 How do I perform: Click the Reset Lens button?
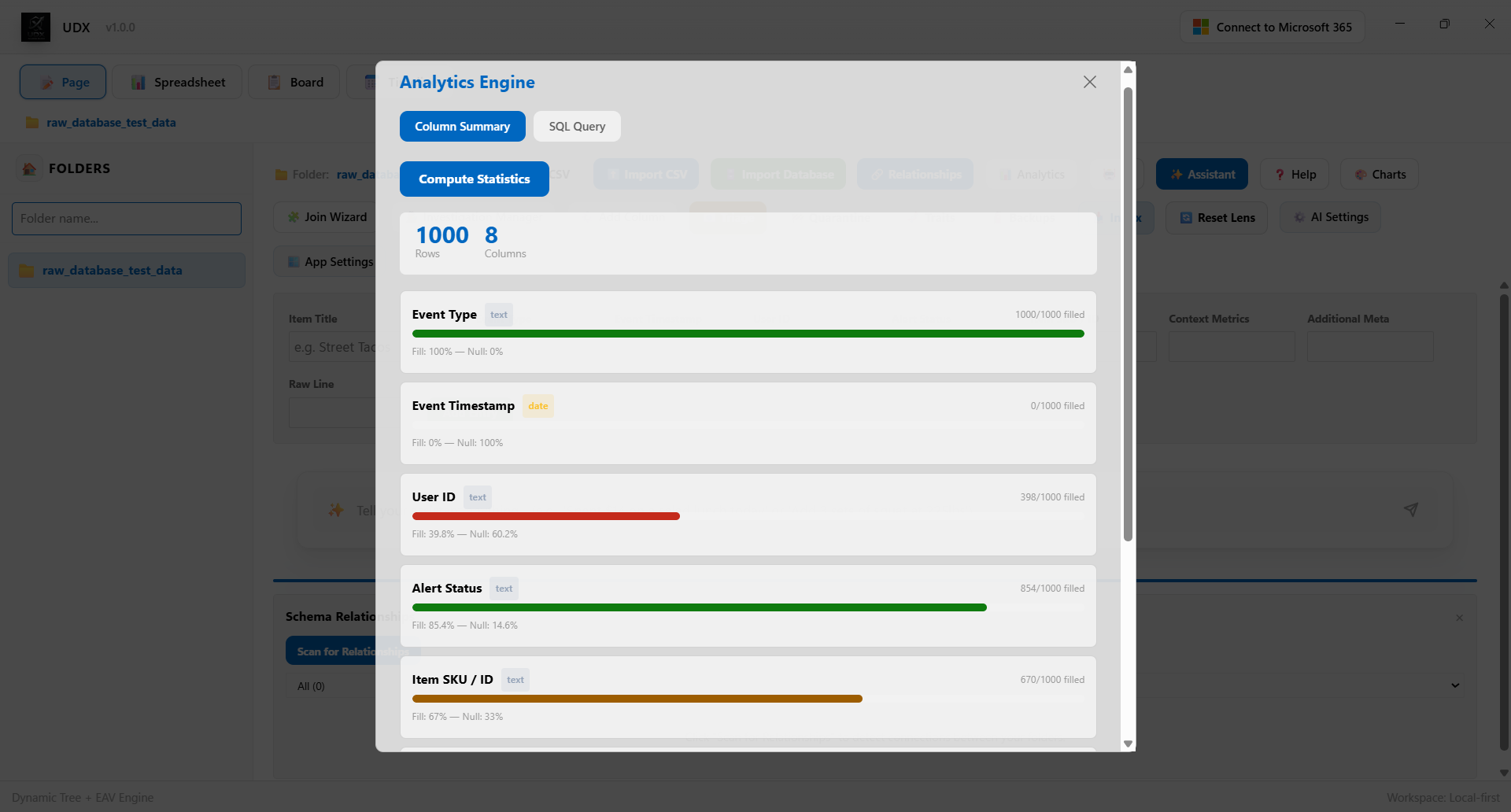point(1217,217)
